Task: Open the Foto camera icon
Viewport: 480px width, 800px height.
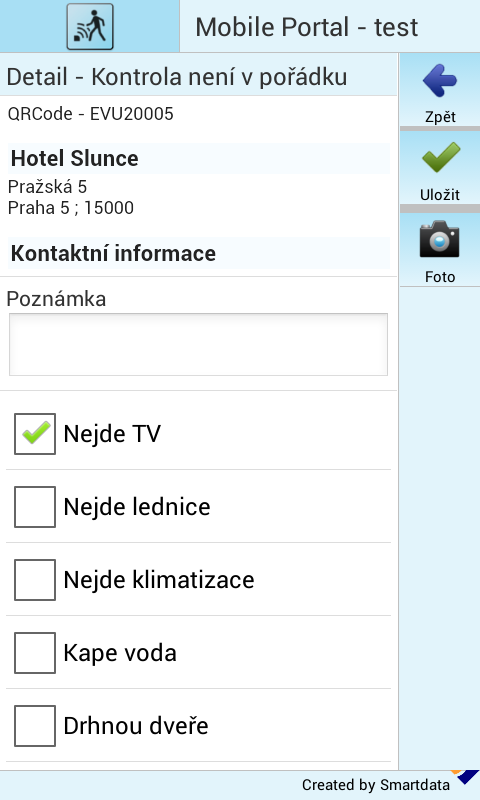Action: [440, 239]
